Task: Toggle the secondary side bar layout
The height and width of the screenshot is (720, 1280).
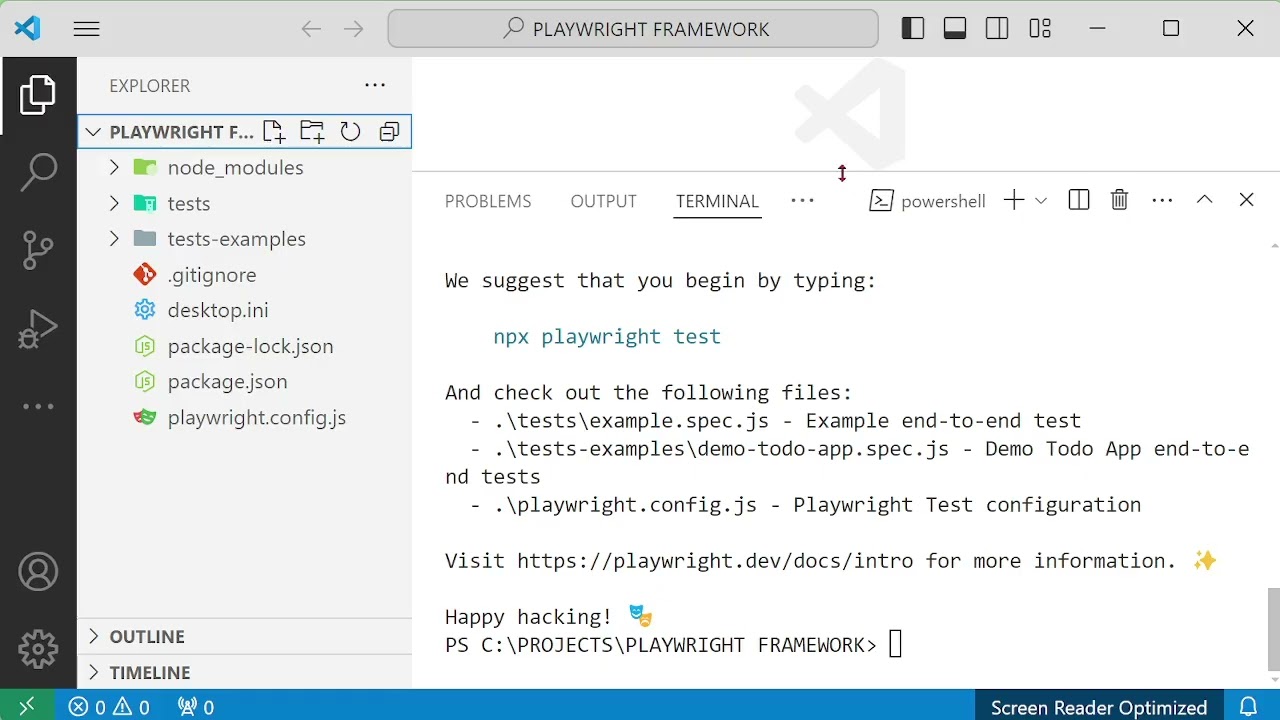Action: click(997, 29)
